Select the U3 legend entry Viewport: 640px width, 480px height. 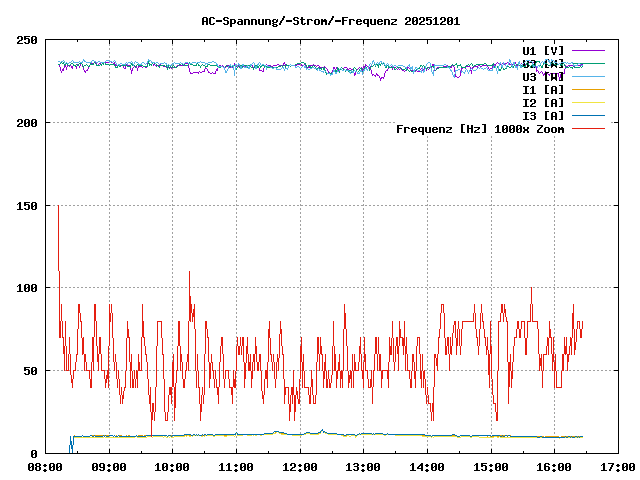point(543,76)
